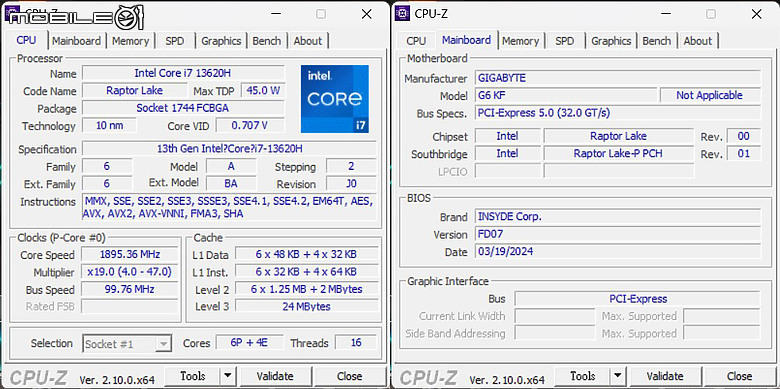Open the Tools dropdown arrow in the left window
Screen dimensions: 780x389
227,376
